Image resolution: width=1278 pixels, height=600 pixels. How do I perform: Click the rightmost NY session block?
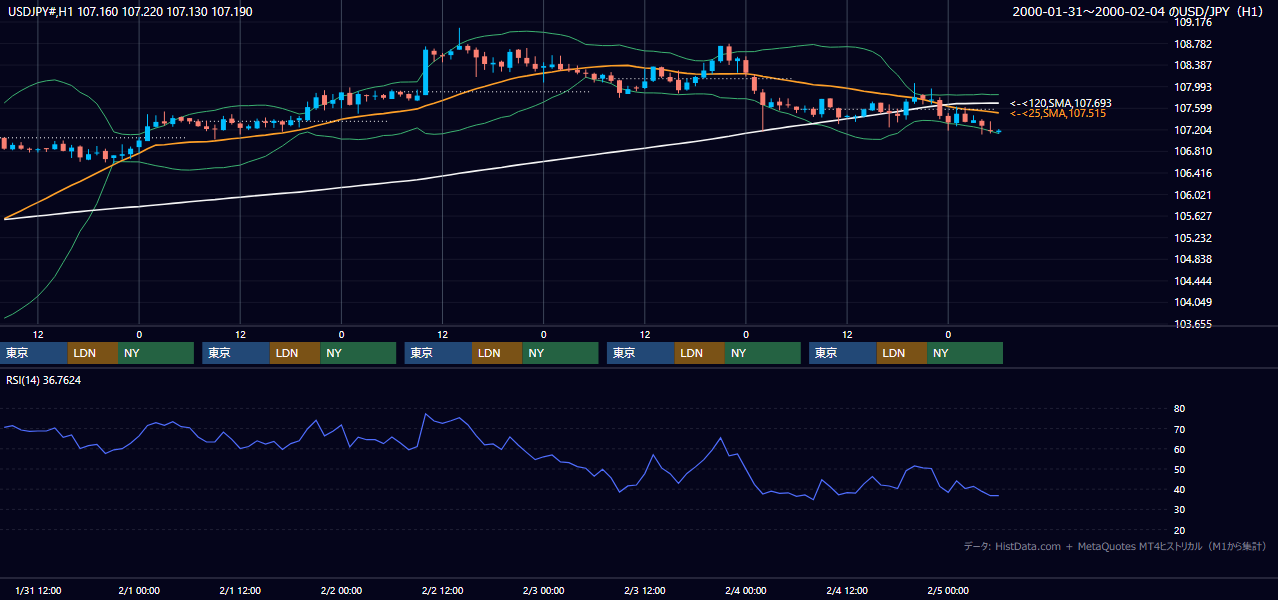click(x=965, y=353)
